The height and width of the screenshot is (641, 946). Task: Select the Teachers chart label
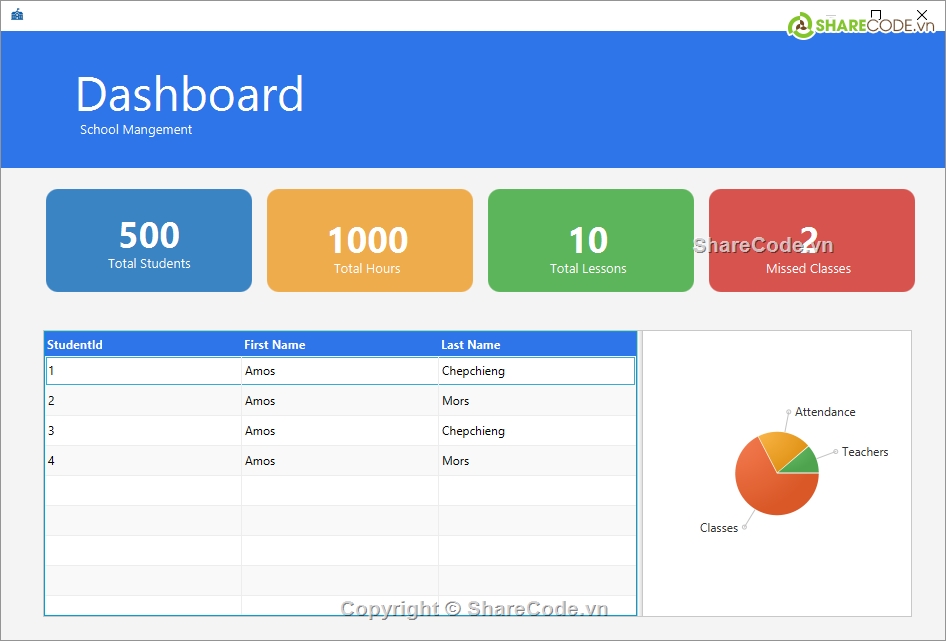(x=865, y=452)
